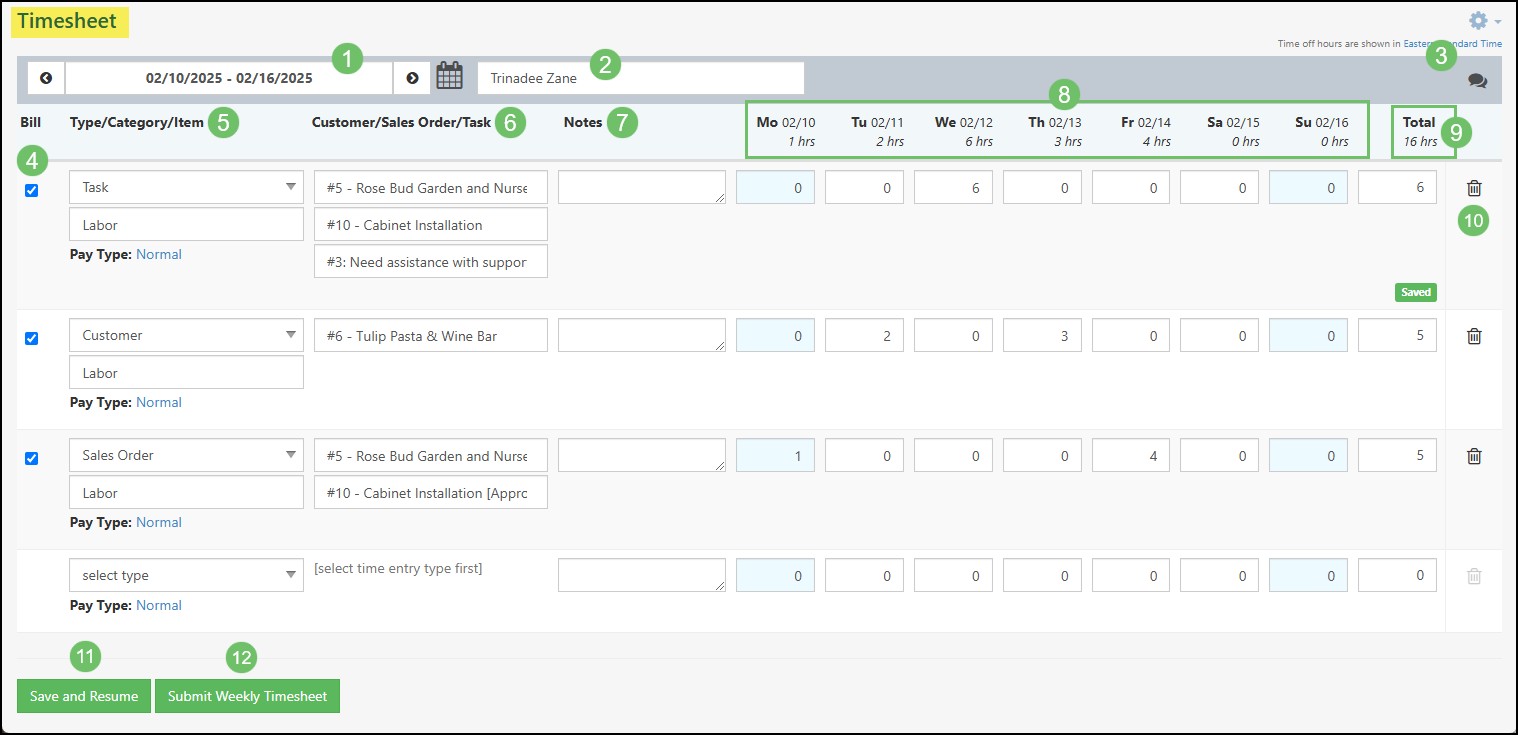The image size is (1518, 735).
Task: Toggle Bill checkbox for Task row
Action: point(31,190)
